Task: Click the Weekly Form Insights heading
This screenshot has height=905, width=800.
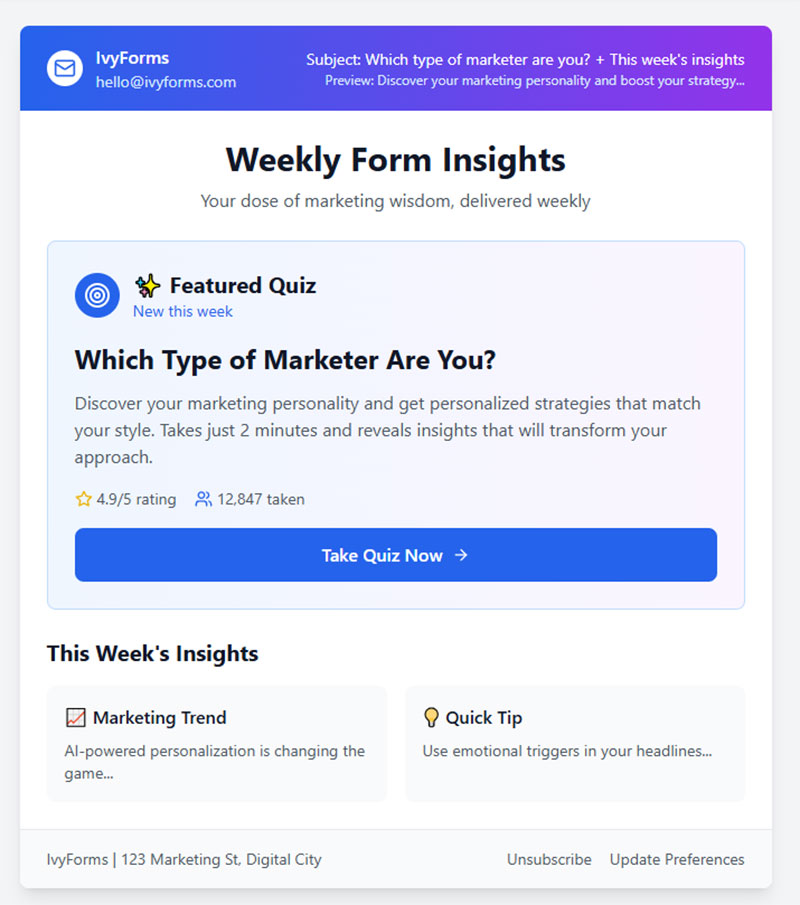Action: [x=396, y=160]
